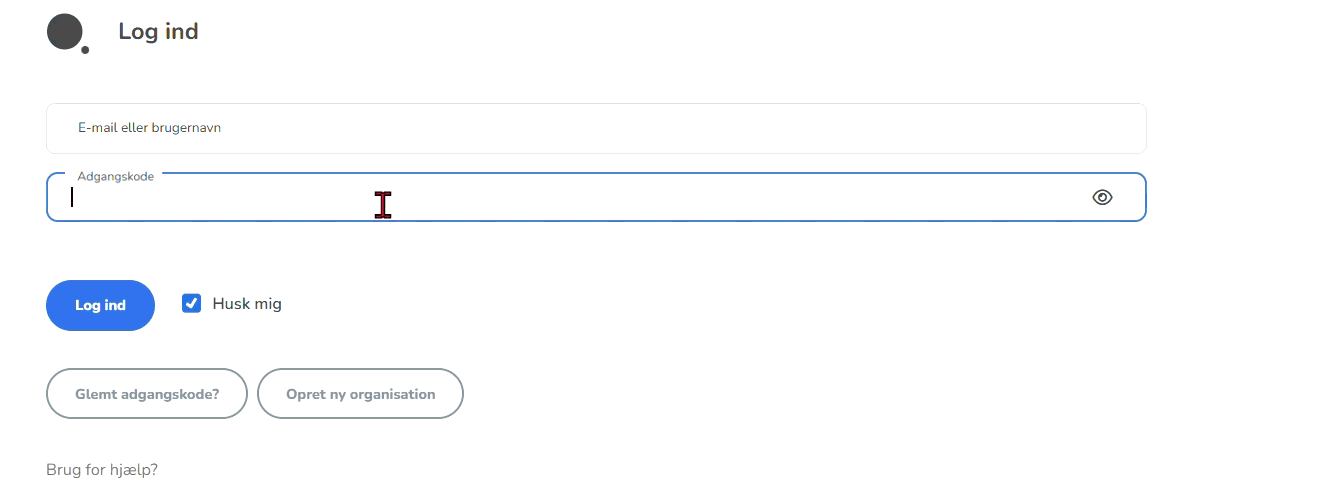
Task: Focus the E-mail eller brugernavn field
Action: (x=596, y=128)
